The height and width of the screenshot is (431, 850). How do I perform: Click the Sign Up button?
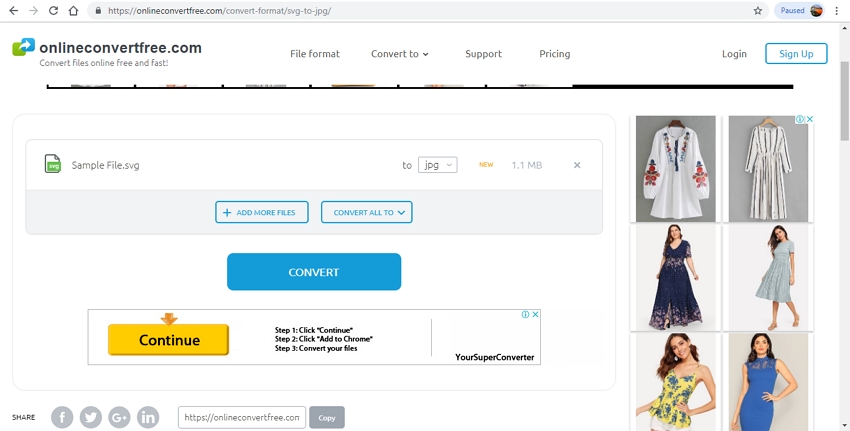pos(796,54)
